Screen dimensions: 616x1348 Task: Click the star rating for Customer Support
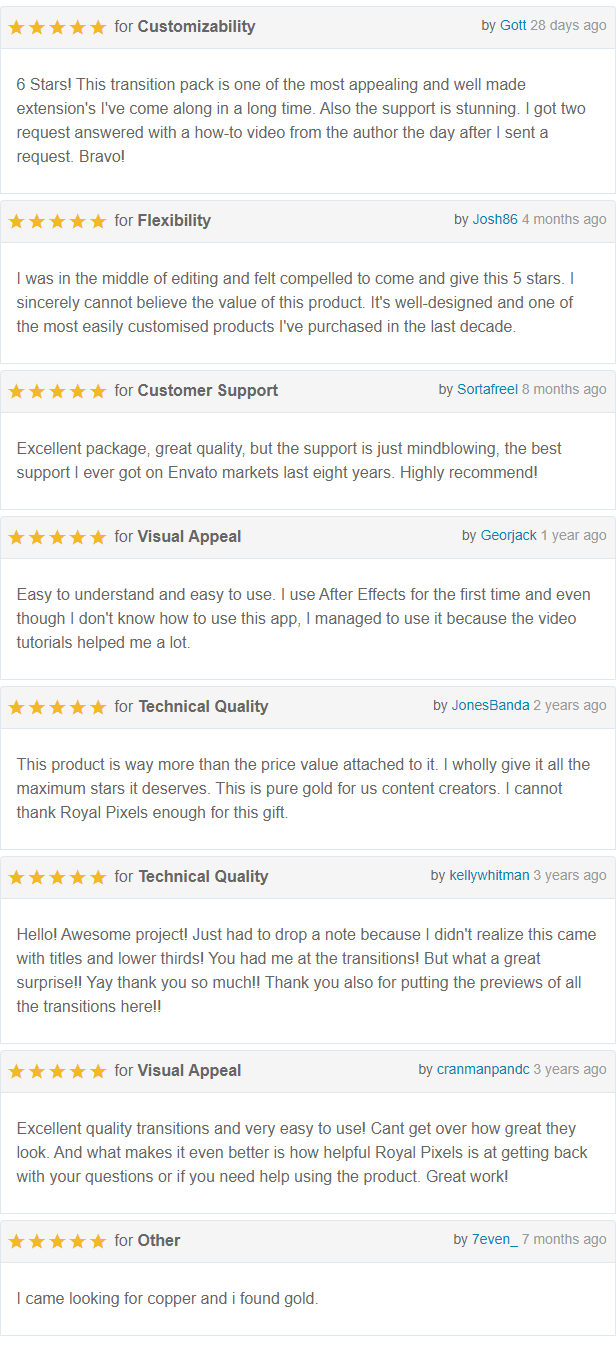tap(57, 391)
